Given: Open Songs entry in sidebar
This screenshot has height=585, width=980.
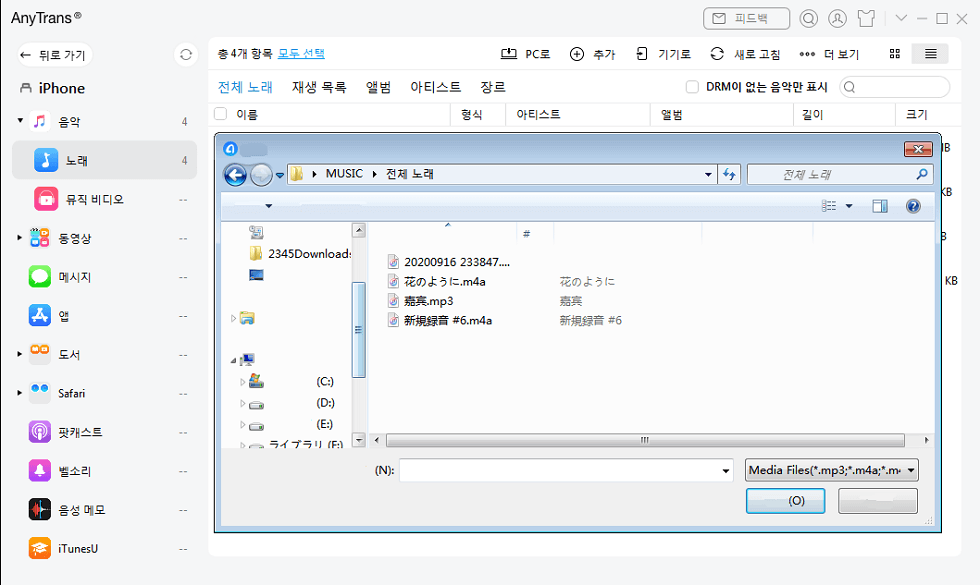Looking at the screenshot, I should click(104, 160).
